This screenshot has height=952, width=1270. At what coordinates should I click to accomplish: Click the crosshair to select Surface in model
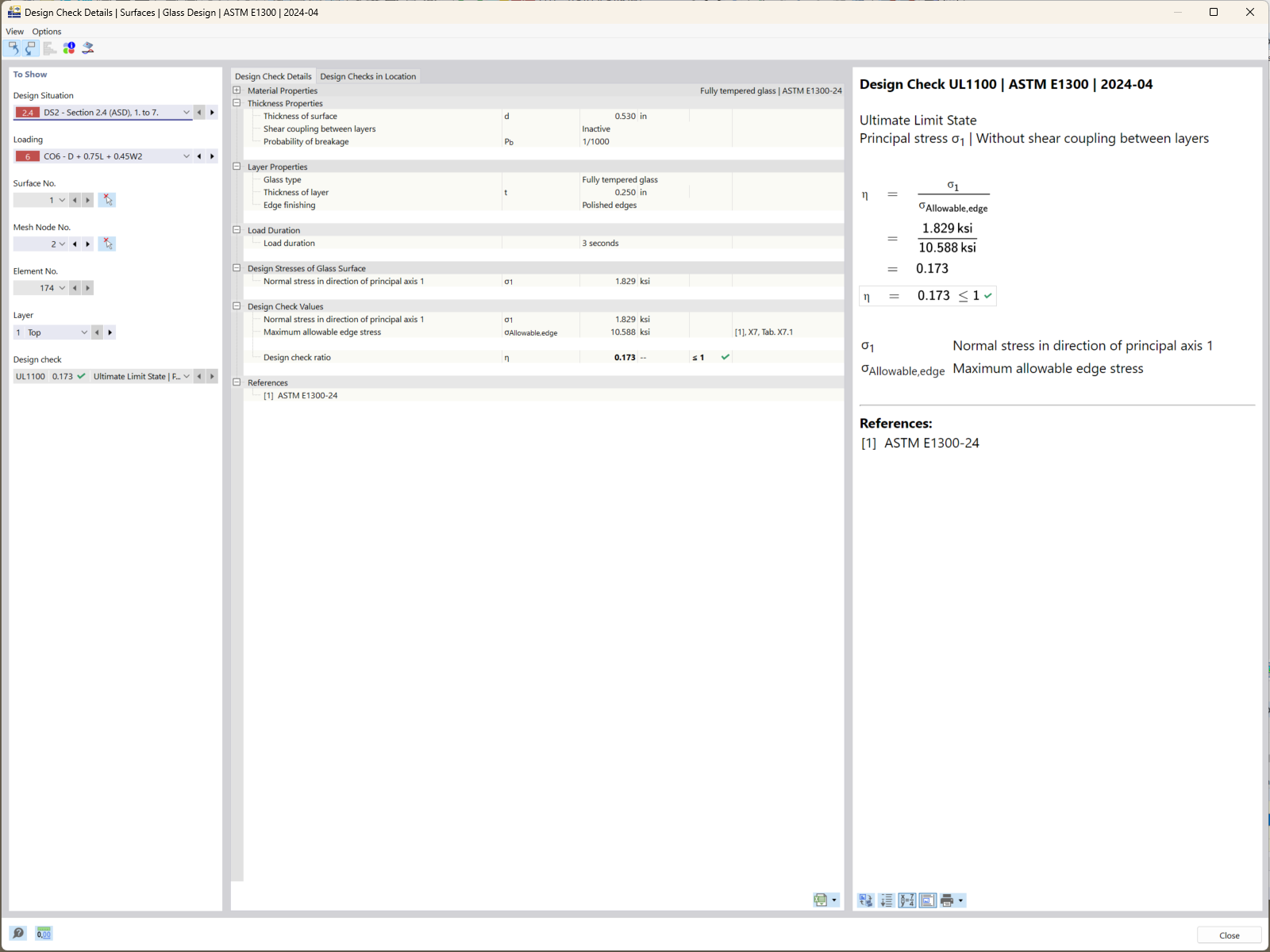point(107,200)
